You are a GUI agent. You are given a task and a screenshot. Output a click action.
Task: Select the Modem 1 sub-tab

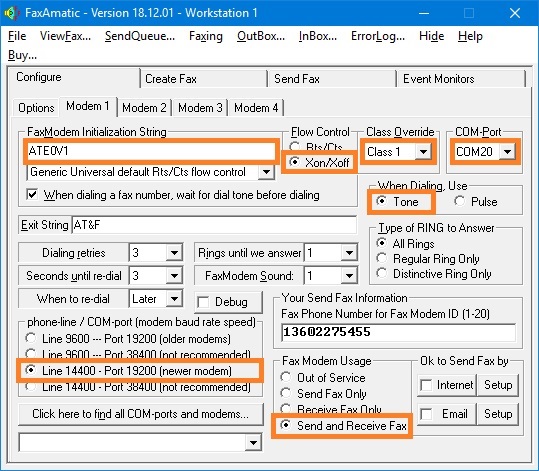pyautogui.click(x=88, y=106)
